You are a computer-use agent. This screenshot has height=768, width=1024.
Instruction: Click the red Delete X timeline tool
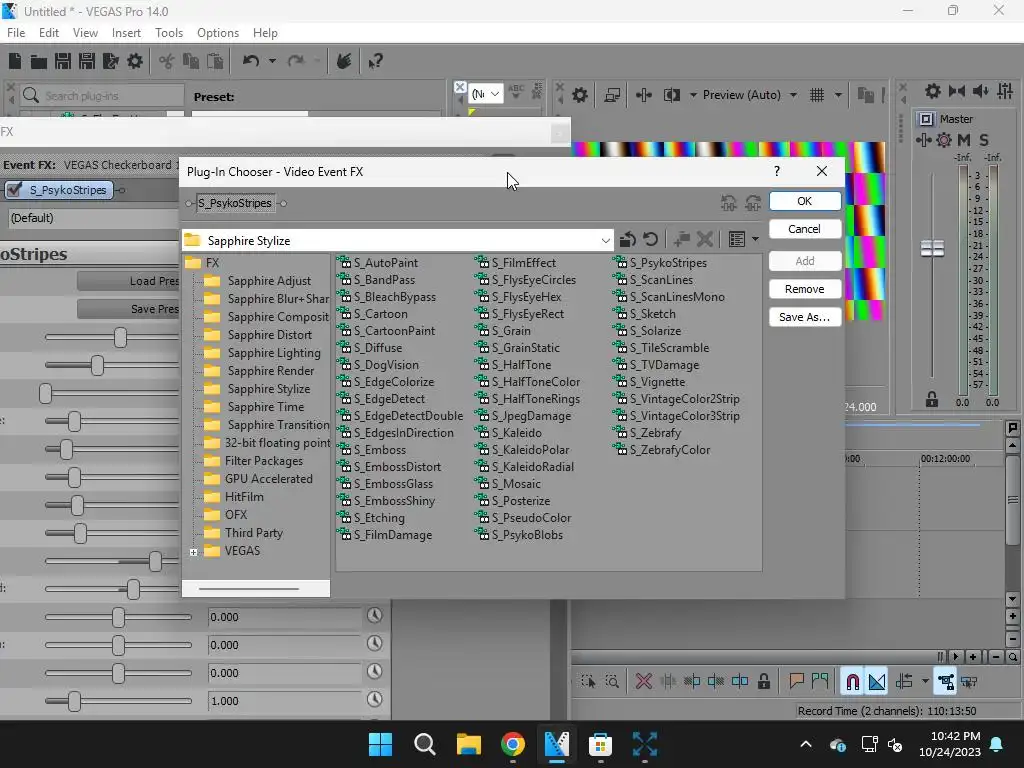click(643, 682)
